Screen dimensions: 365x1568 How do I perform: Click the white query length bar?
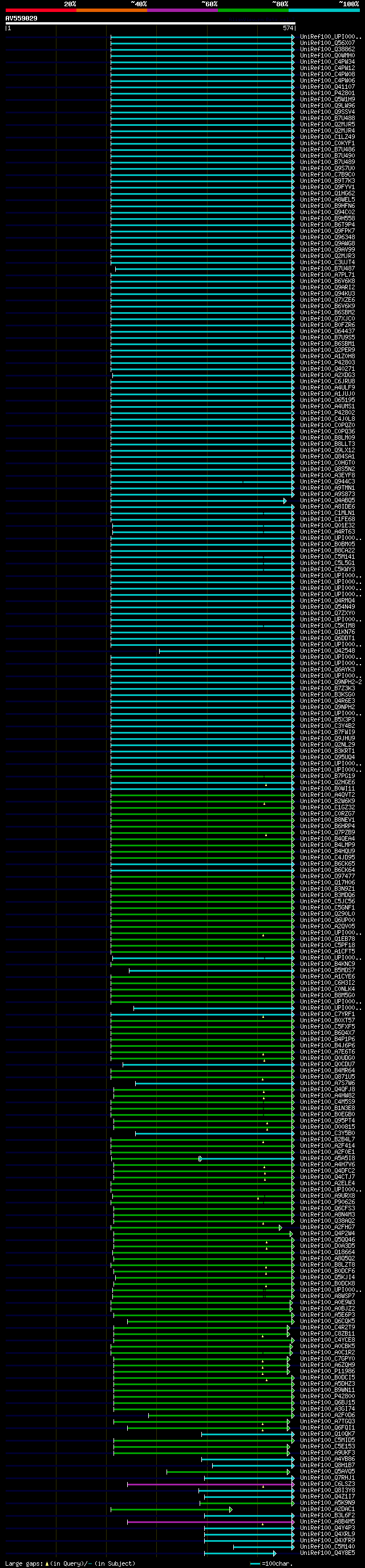click(x=151, y=24)
